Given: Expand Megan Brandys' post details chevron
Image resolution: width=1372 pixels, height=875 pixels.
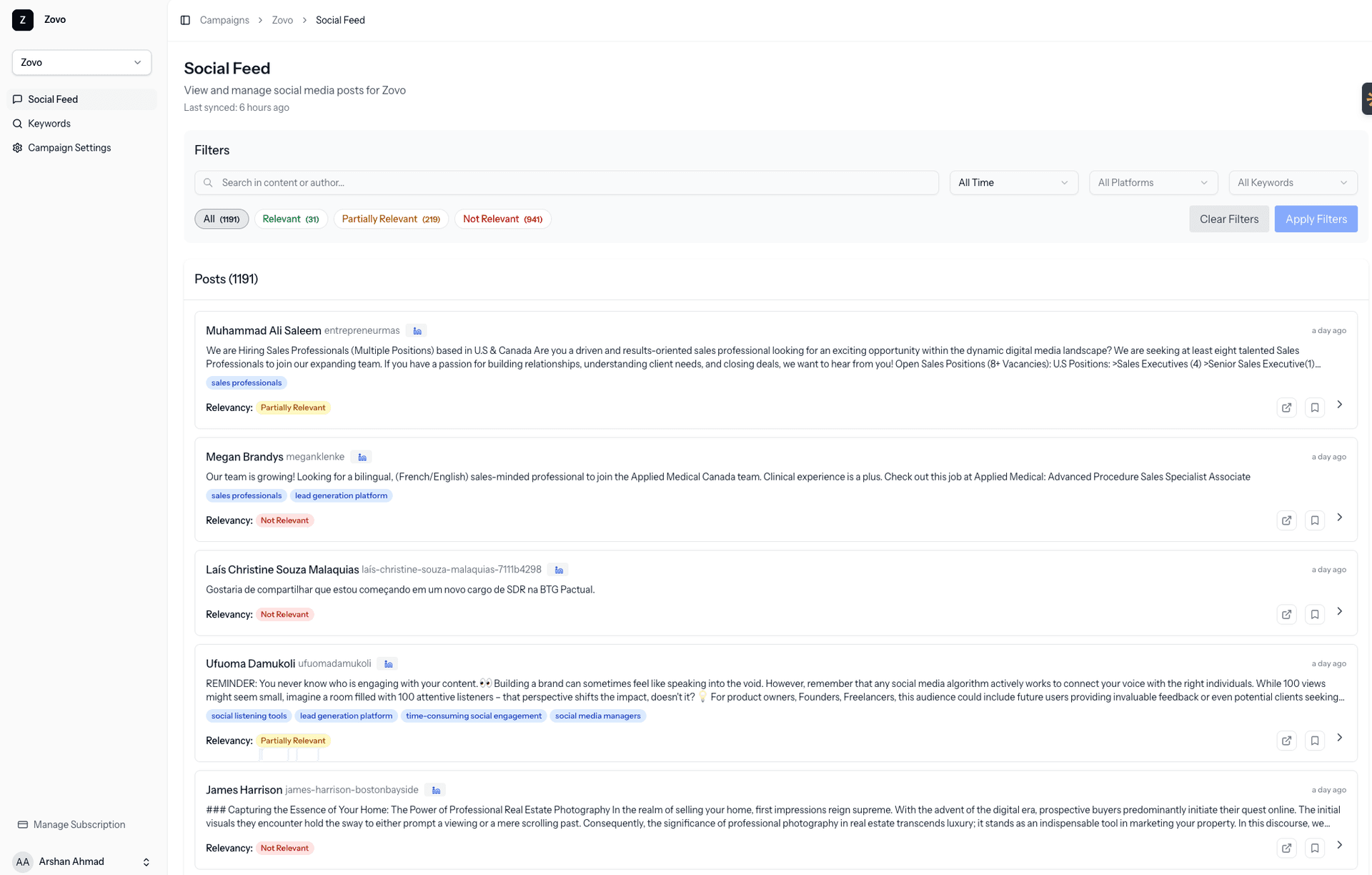Looking at the screenshot, I should (x=1340, y=517).
